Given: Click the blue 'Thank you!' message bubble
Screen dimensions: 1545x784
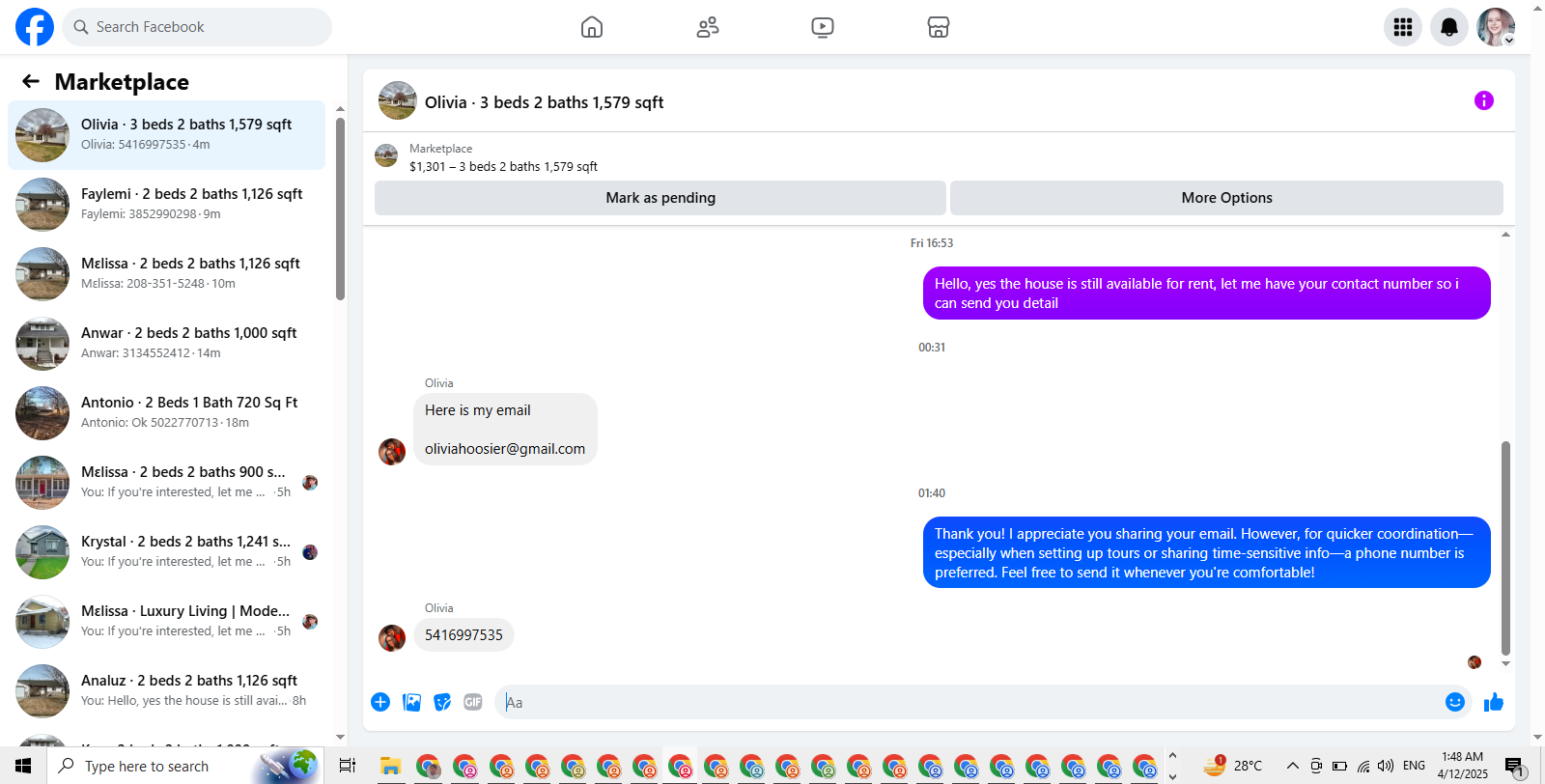Looking at the screenshot, I should pyautogui.click(x=1207, y=552).
